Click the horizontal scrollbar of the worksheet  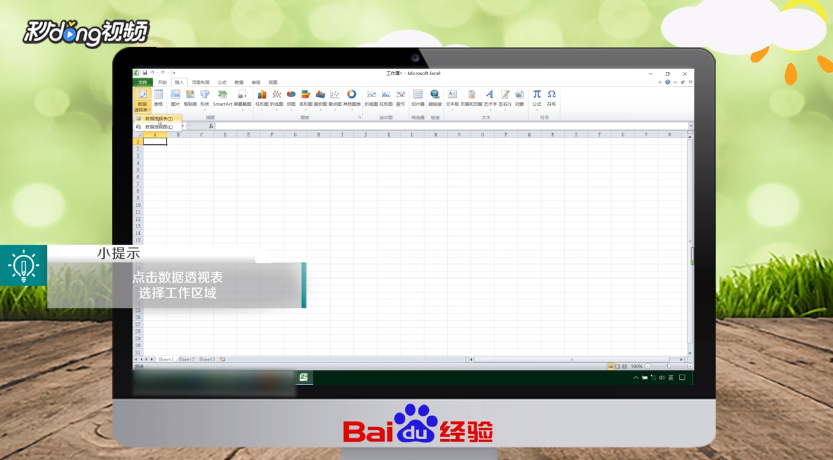572,360
